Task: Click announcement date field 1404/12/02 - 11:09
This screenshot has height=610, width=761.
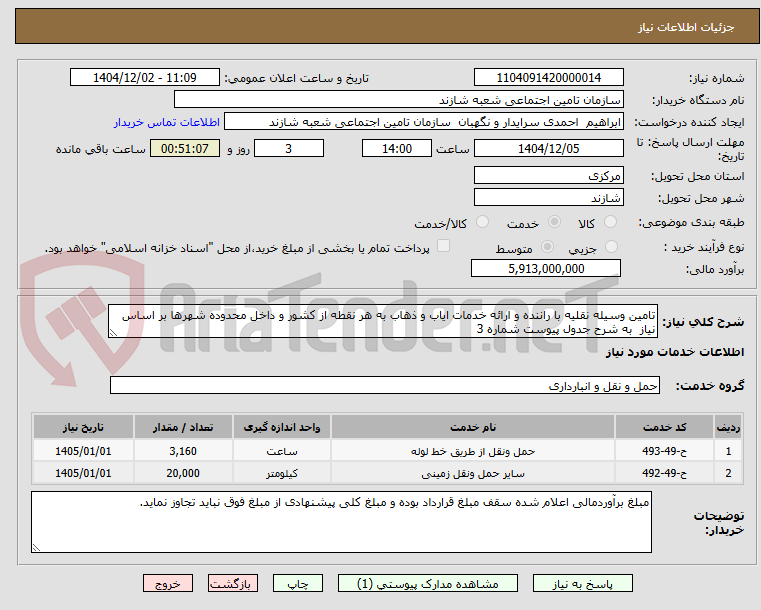Action: [145, 78]
